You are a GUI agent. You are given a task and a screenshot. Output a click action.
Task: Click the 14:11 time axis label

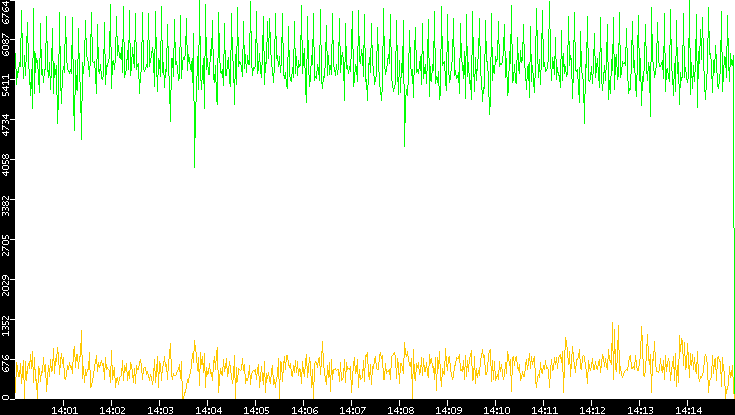pyautogui.click(x=545, y=411)
